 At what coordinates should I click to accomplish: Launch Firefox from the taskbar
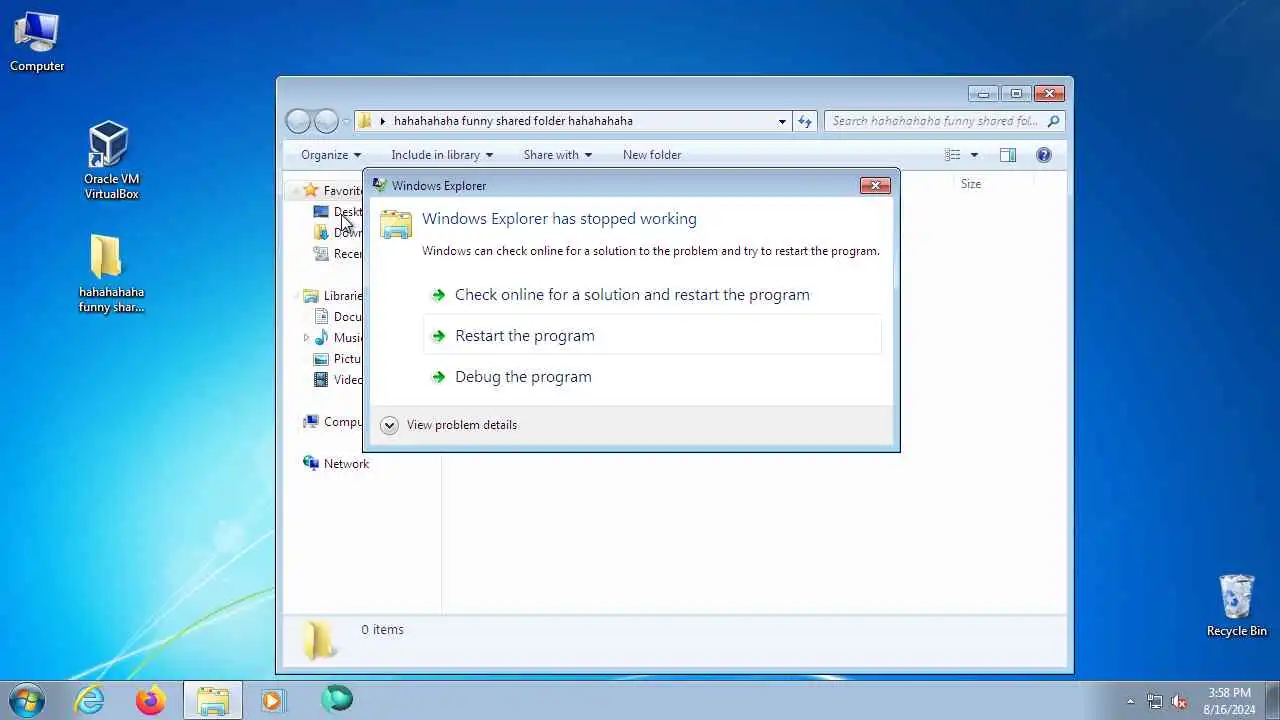pyautogui.click(x=151, y=700)
